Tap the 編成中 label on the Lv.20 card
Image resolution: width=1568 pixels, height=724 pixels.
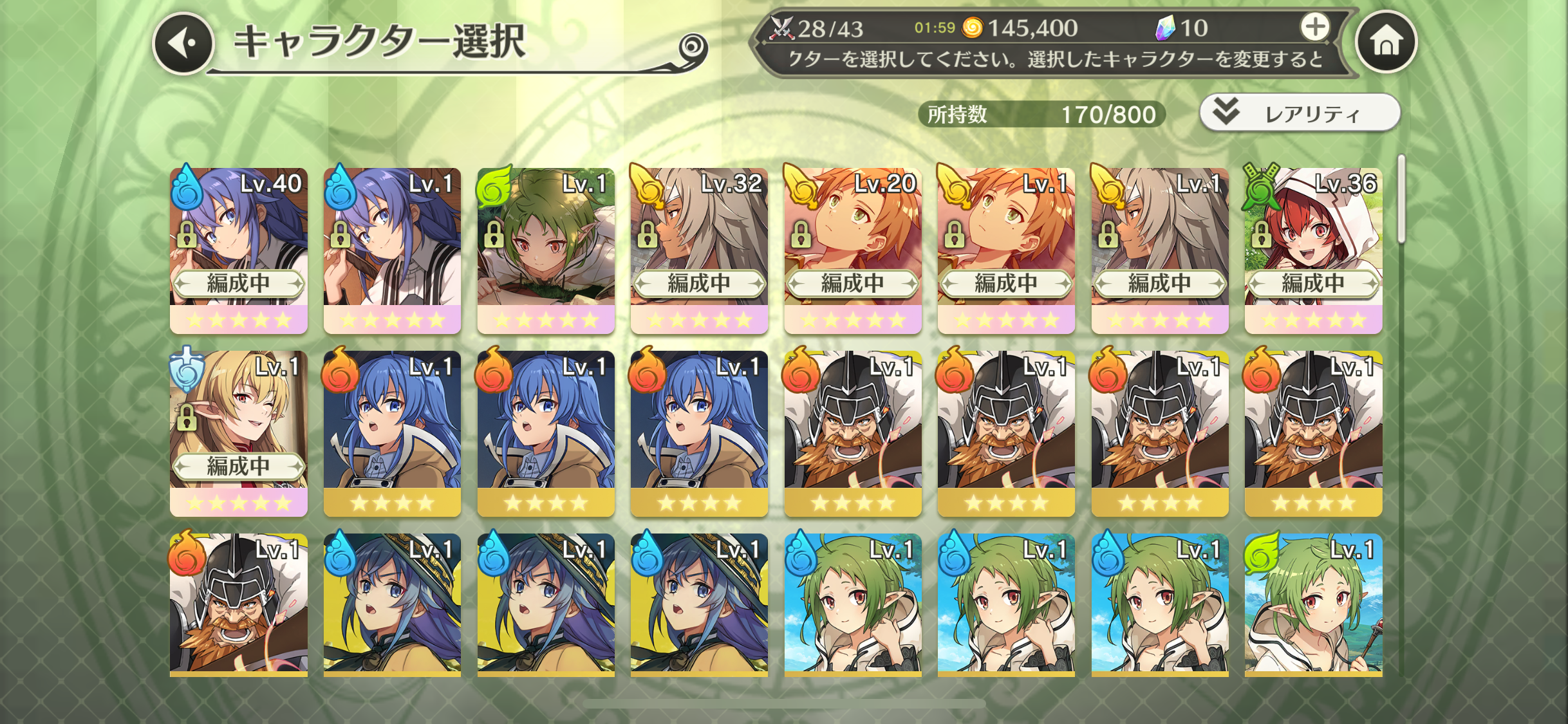(x=852, y=283)
